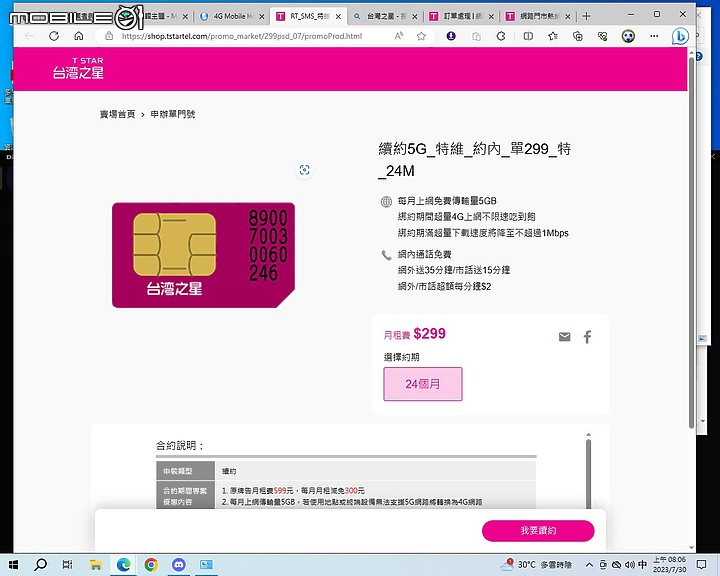Click the 台灣之星 T STAR logo

tap(78, 68)
